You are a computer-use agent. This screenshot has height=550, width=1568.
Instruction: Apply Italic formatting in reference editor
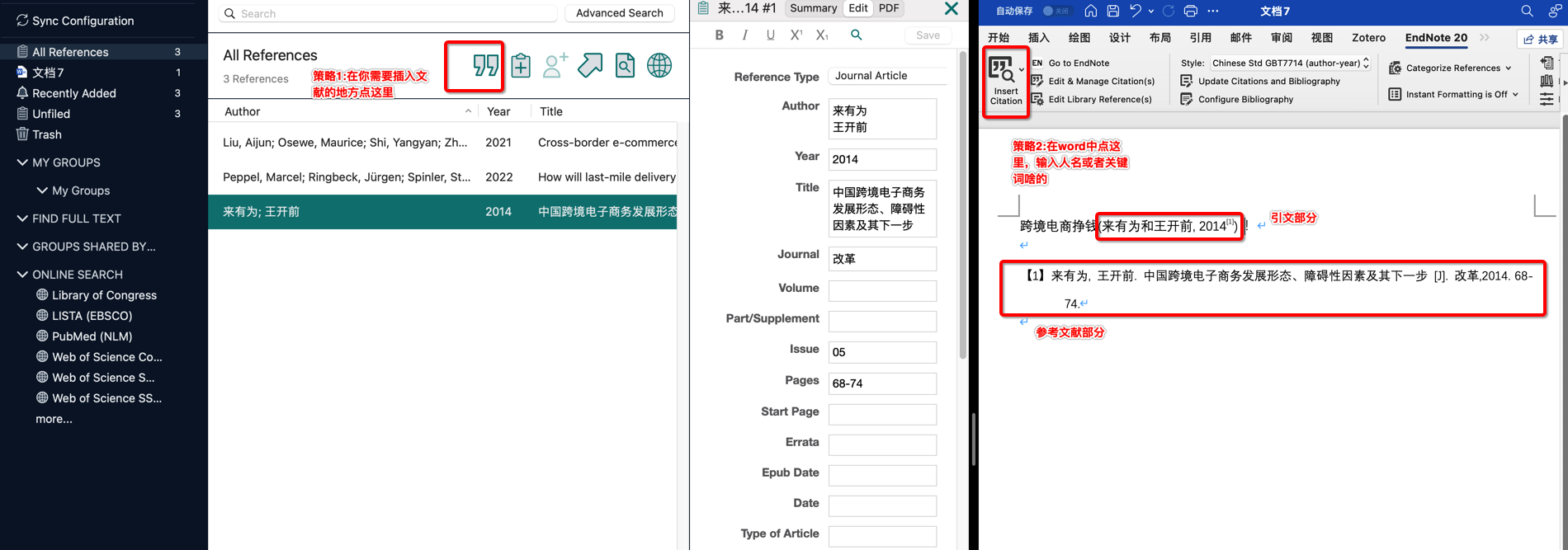click(x=745, y=35)
